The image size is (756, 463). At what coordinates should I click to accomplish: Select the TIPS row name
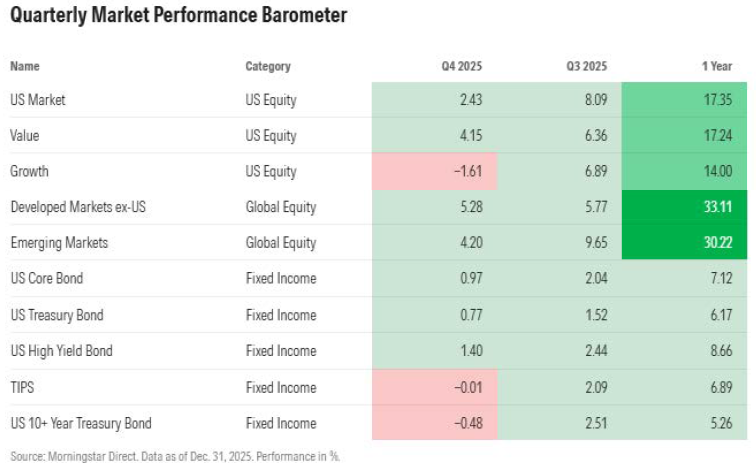pos(23,386)
